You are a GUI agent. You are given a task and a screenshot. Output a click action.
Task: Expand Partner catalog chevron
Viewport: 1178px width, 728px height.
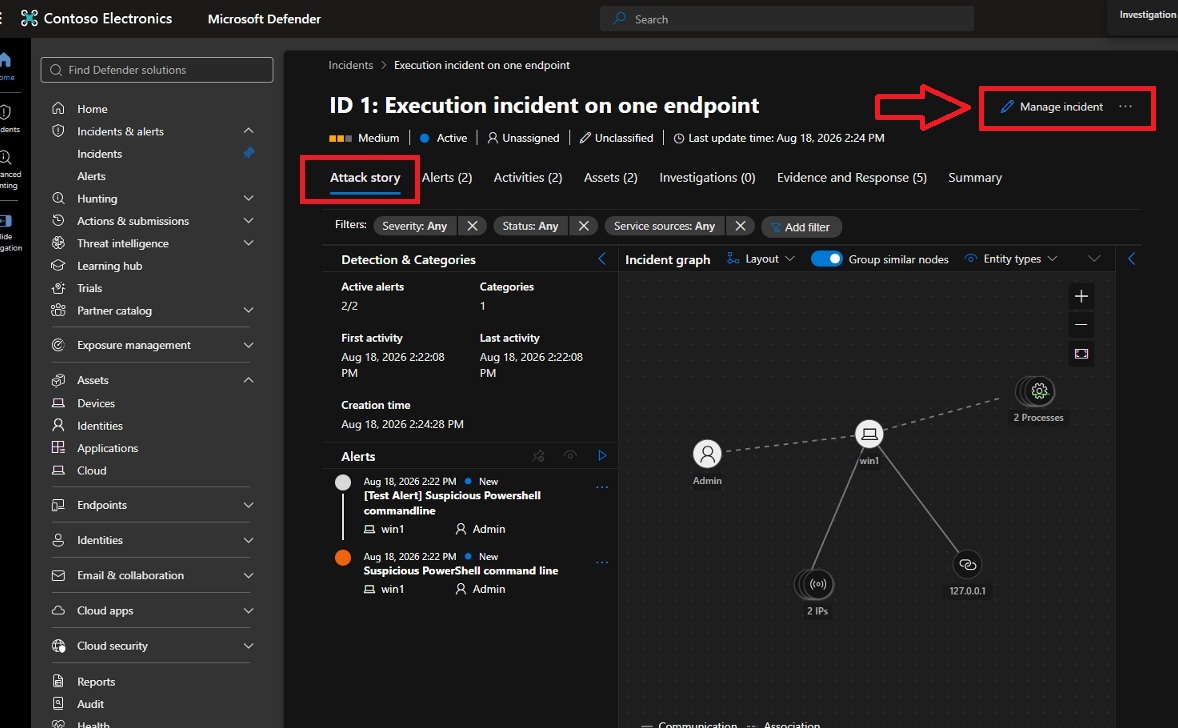click(x=249, y=310)
